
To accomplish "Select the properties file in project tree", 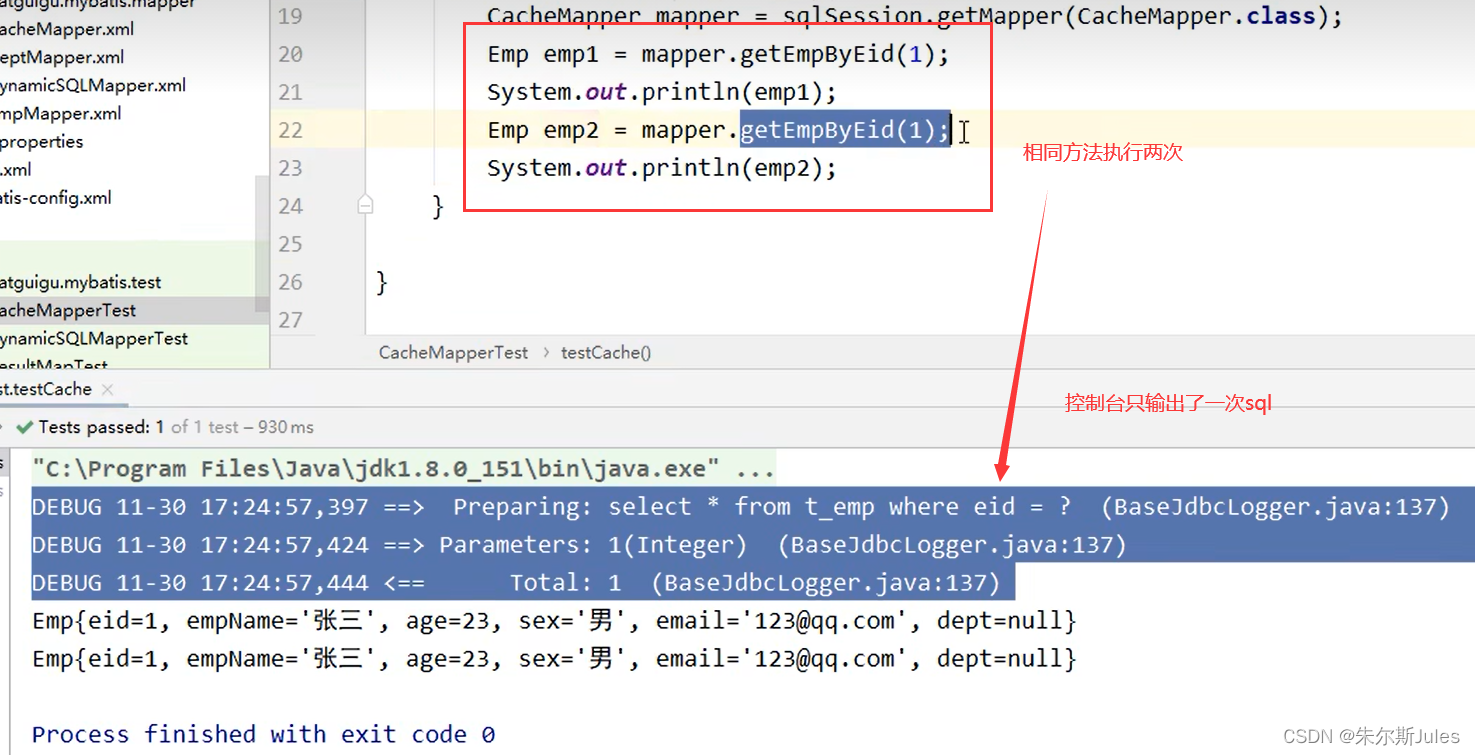I will 42,141.
